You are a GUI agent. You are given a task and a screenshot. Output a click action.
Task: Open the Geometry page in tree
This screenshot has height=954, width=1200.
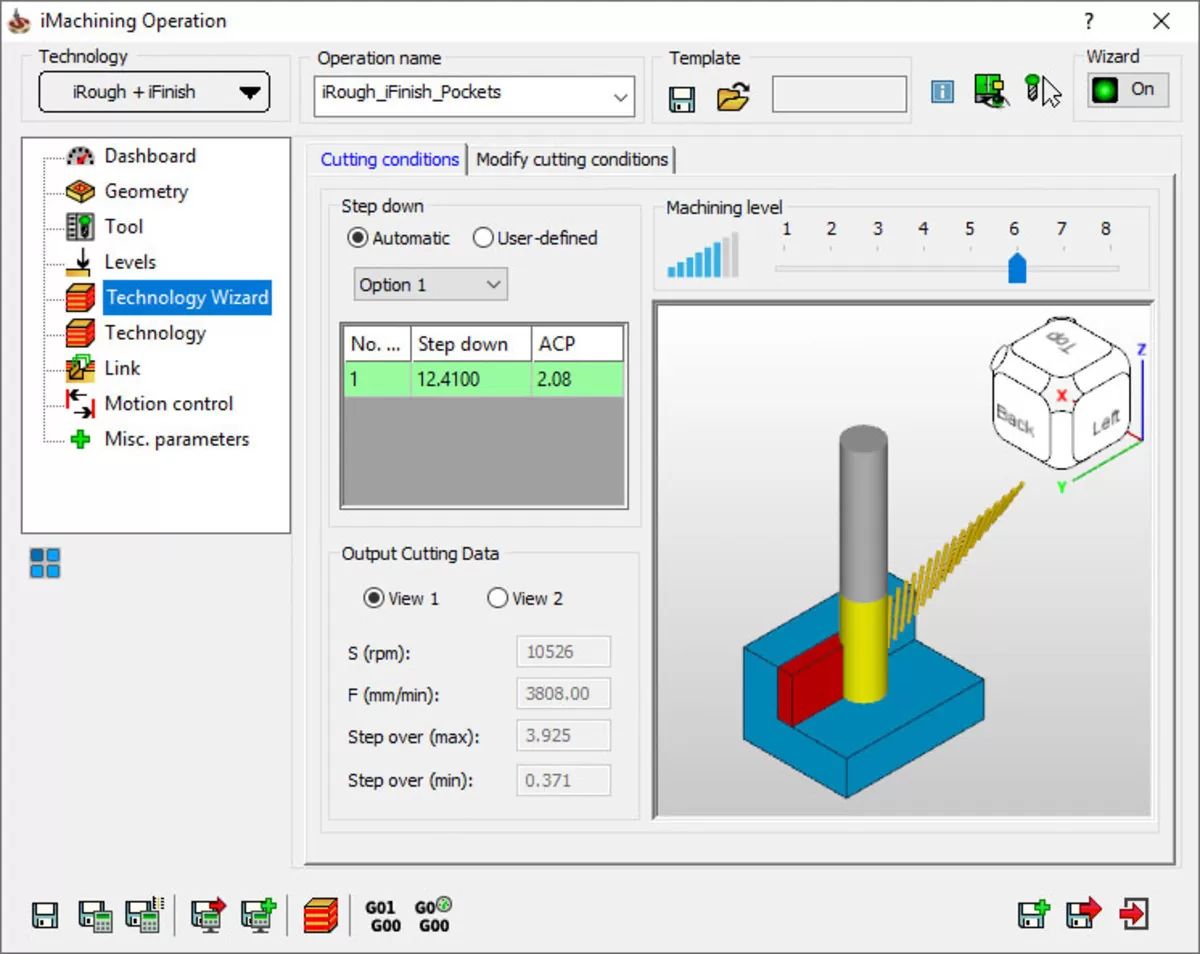coord(146,191)
